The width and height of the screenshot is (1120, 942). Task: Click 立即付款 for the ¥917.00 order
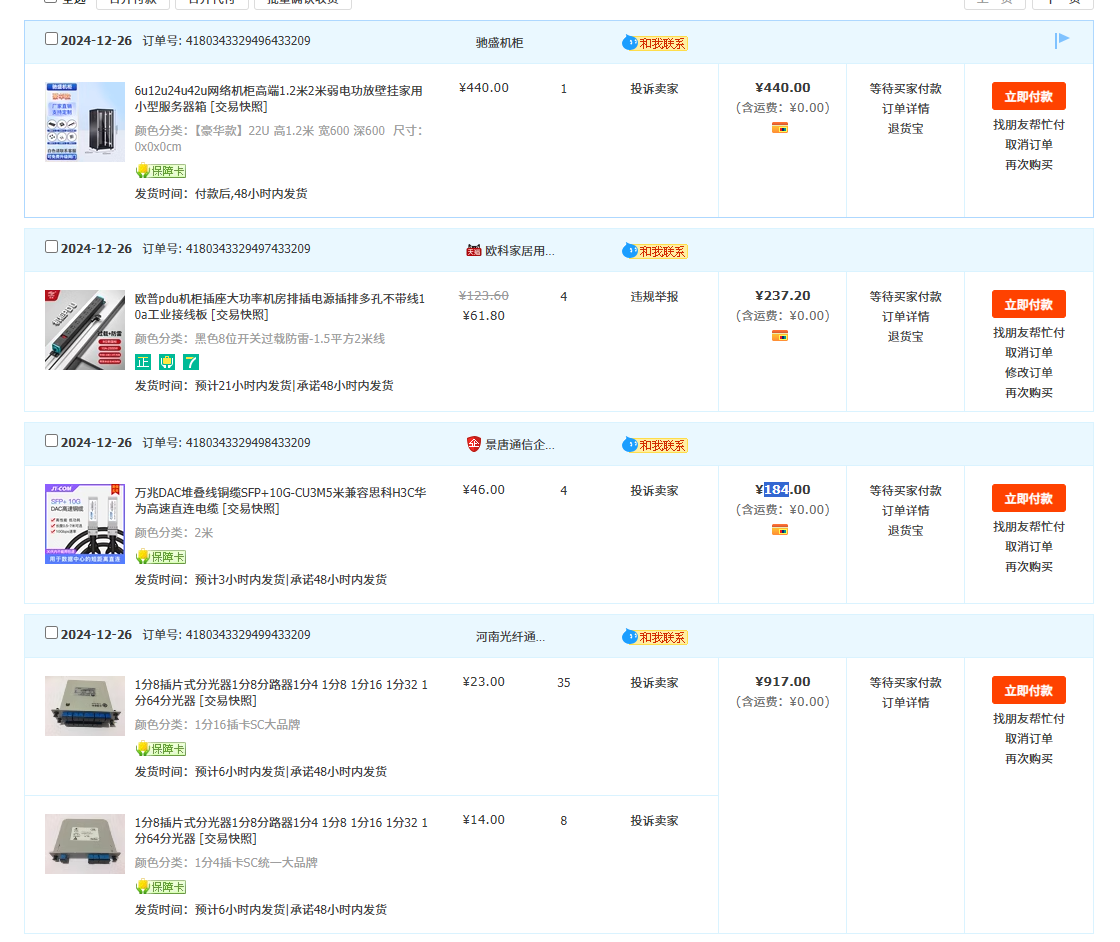pyautogui.click(x=1028, y=690)
